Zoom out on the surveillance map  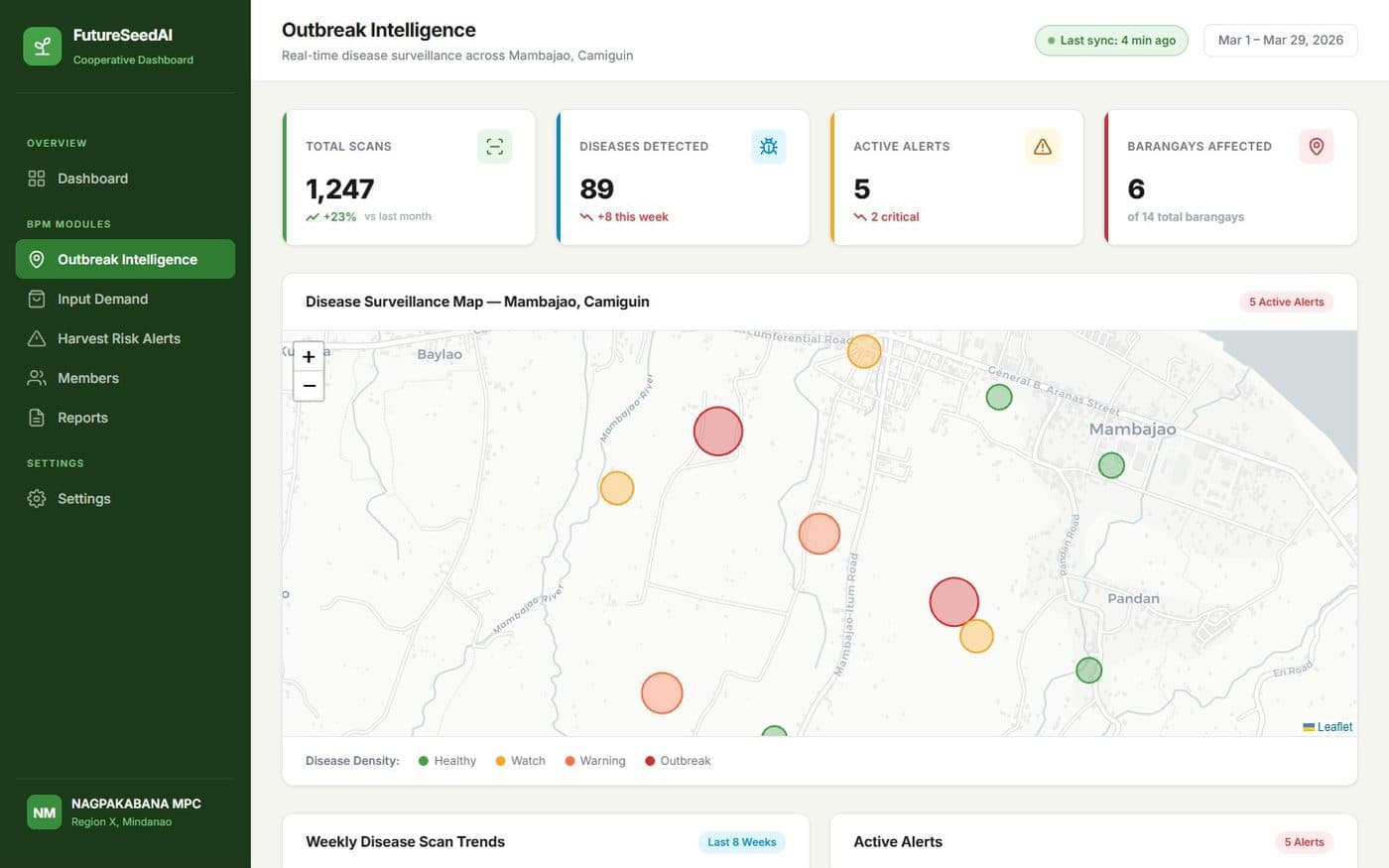point(309,386)
